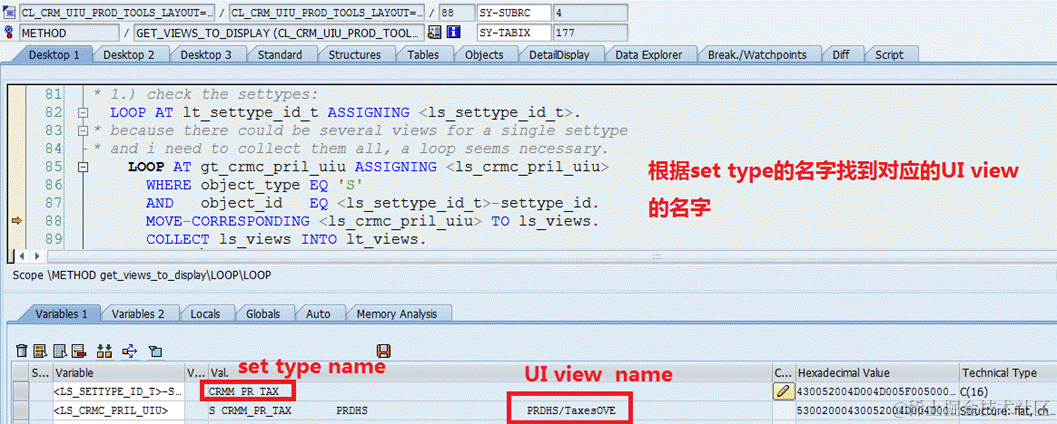The width and height of the screenshot is (1057, 424).
Task: Open the Objects tab
Action: [x=484, y=55]
